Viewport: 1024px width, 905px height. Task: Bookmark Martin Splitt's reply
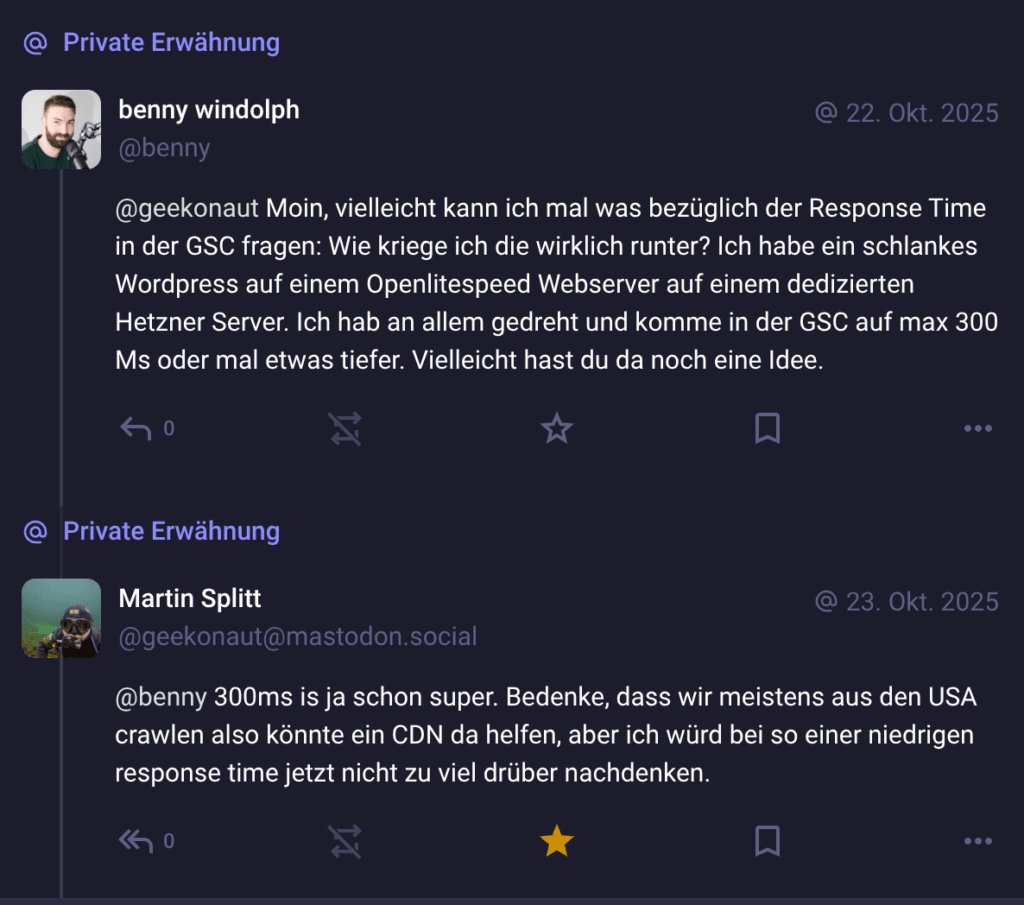(x=767, y=841)
